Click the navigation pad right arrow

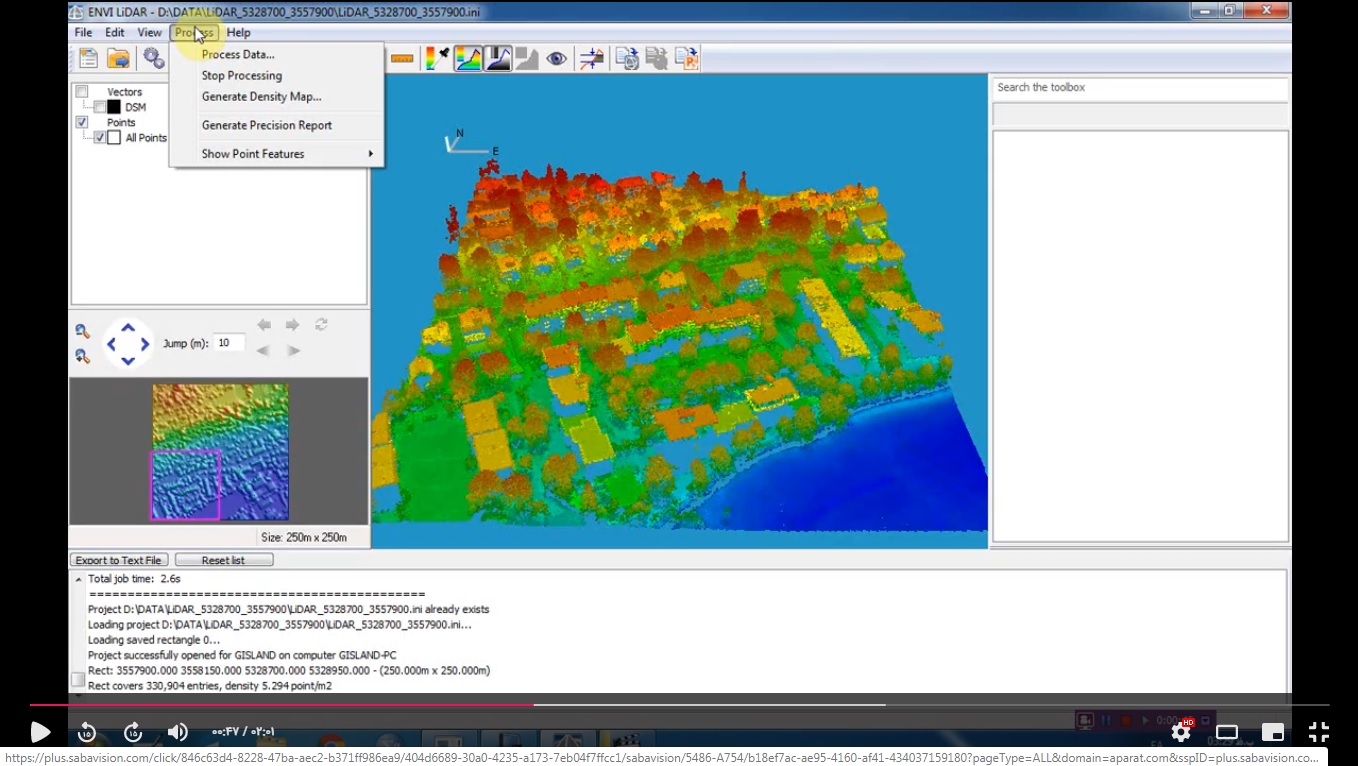coord(145,344)
